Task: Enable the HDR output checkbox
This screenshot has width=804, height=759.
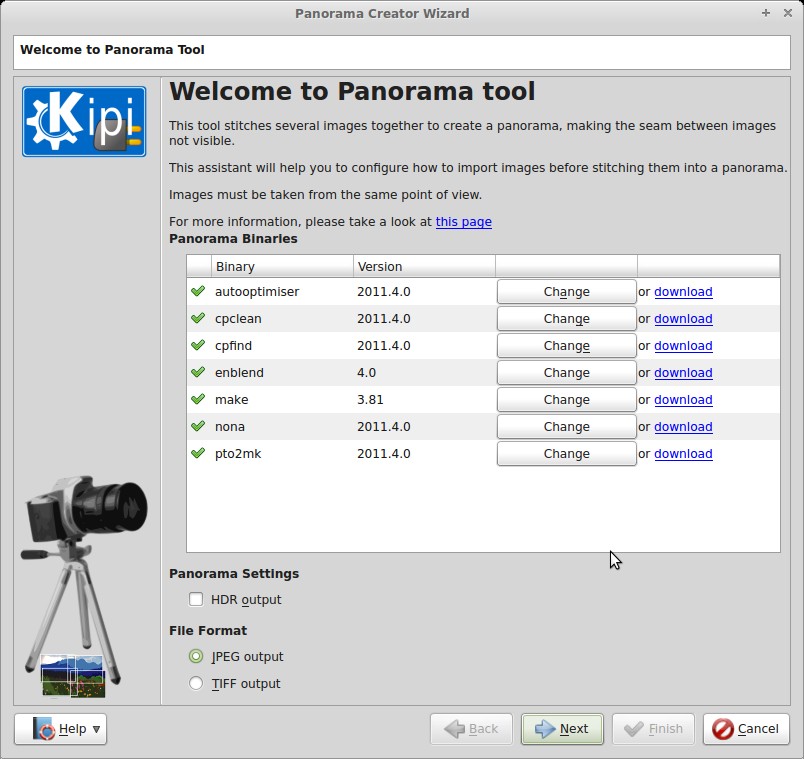Action: pyautogui.click(x=196, y=599)
